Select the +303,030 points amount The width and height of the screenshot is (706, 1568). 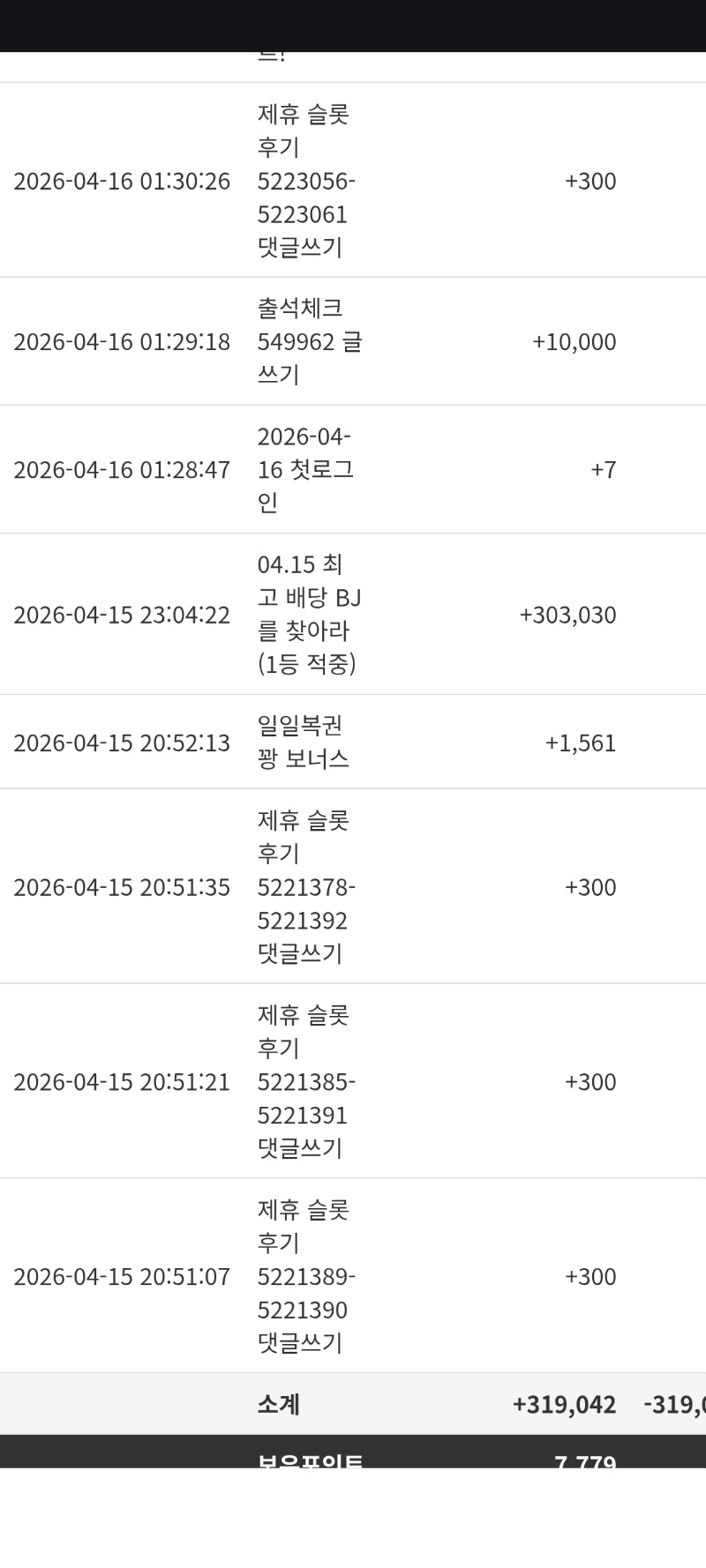(567, 615)
